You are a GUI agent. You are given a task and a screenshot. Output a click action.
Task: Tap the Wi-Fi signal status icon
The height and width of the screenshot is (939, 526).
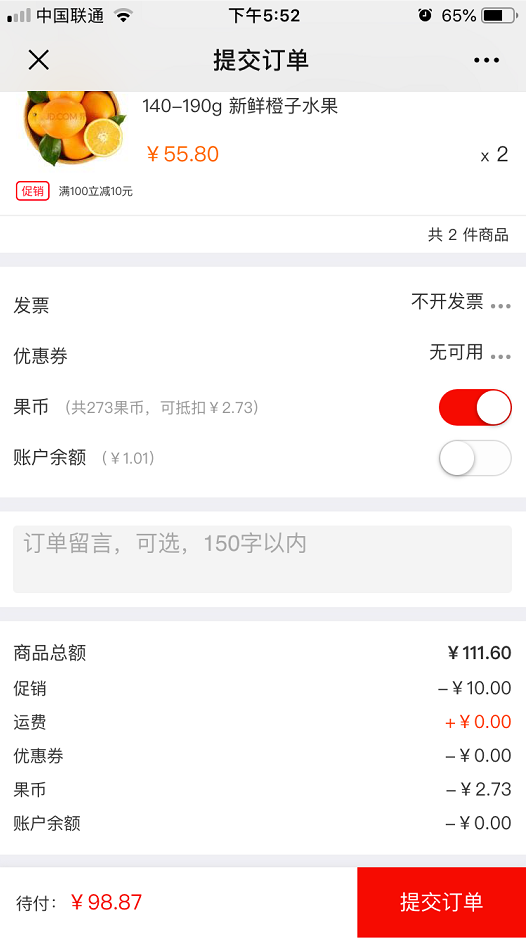coord(123,16)
